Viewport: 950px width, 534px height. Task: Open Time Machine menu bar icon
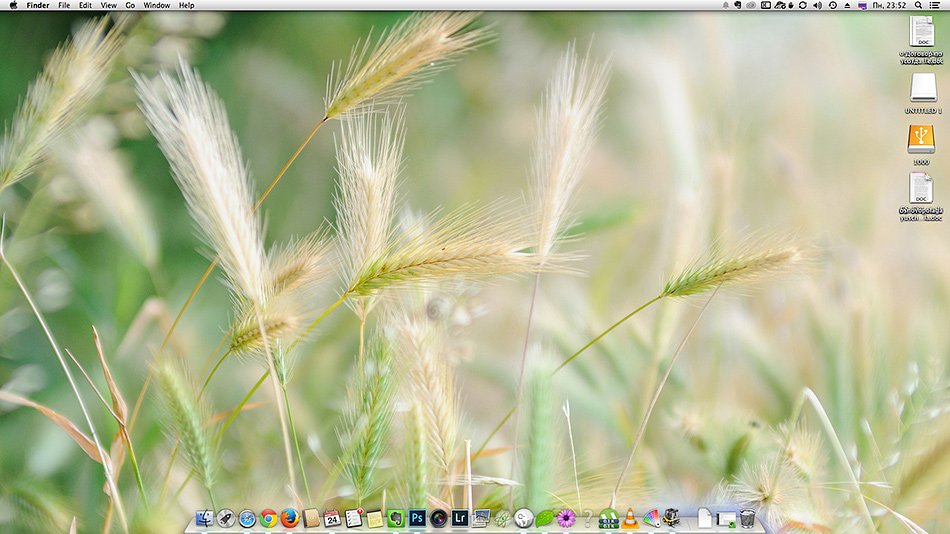pos(833,5)
